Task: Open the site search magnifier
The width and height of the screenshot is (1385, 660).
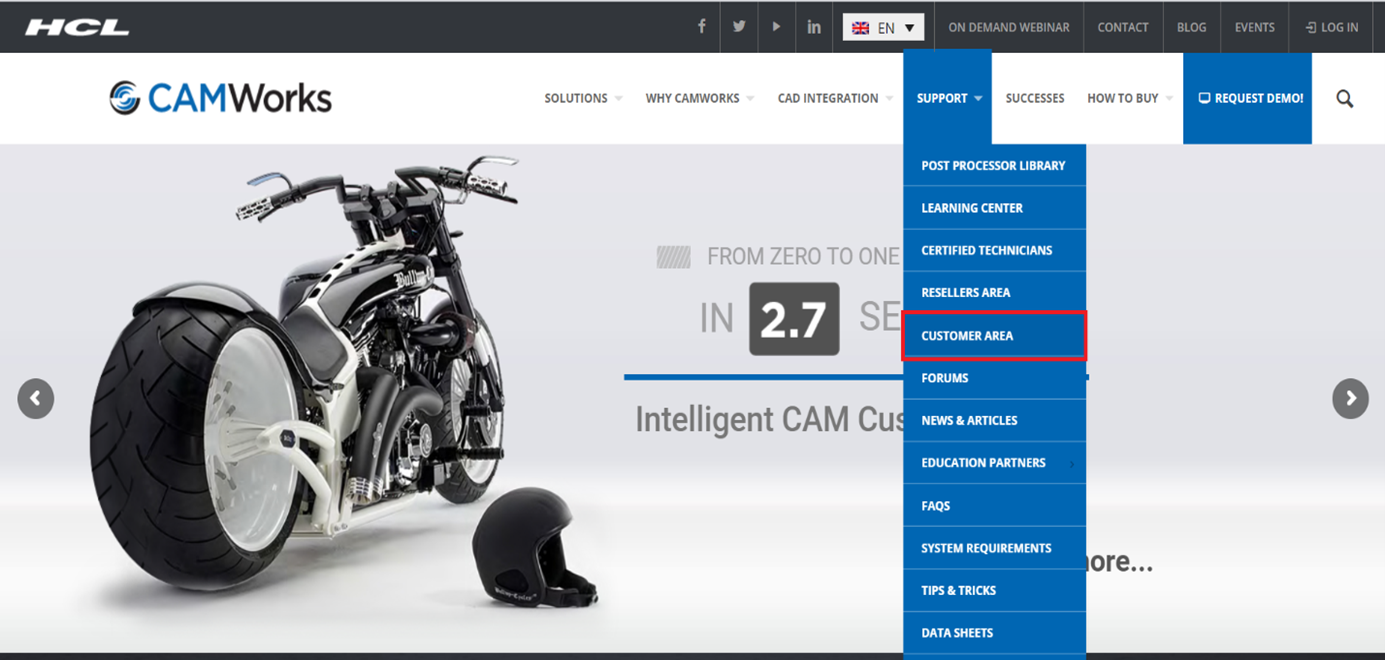Action: [1345, 98]
